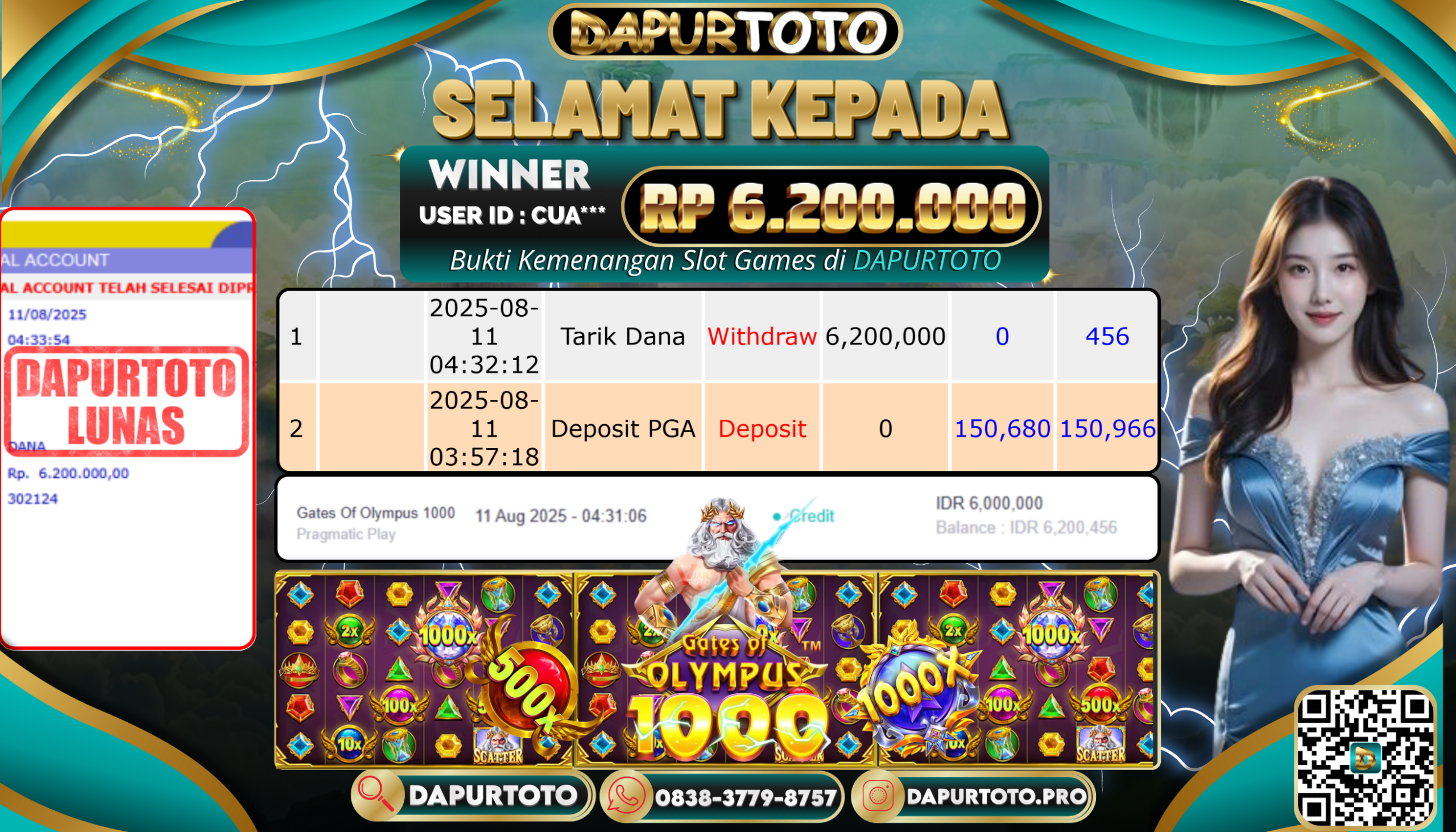Viewport: 1456px width, 832px height.
Task: Click the Deposit PGA table cell
Action: pos(622,428)
